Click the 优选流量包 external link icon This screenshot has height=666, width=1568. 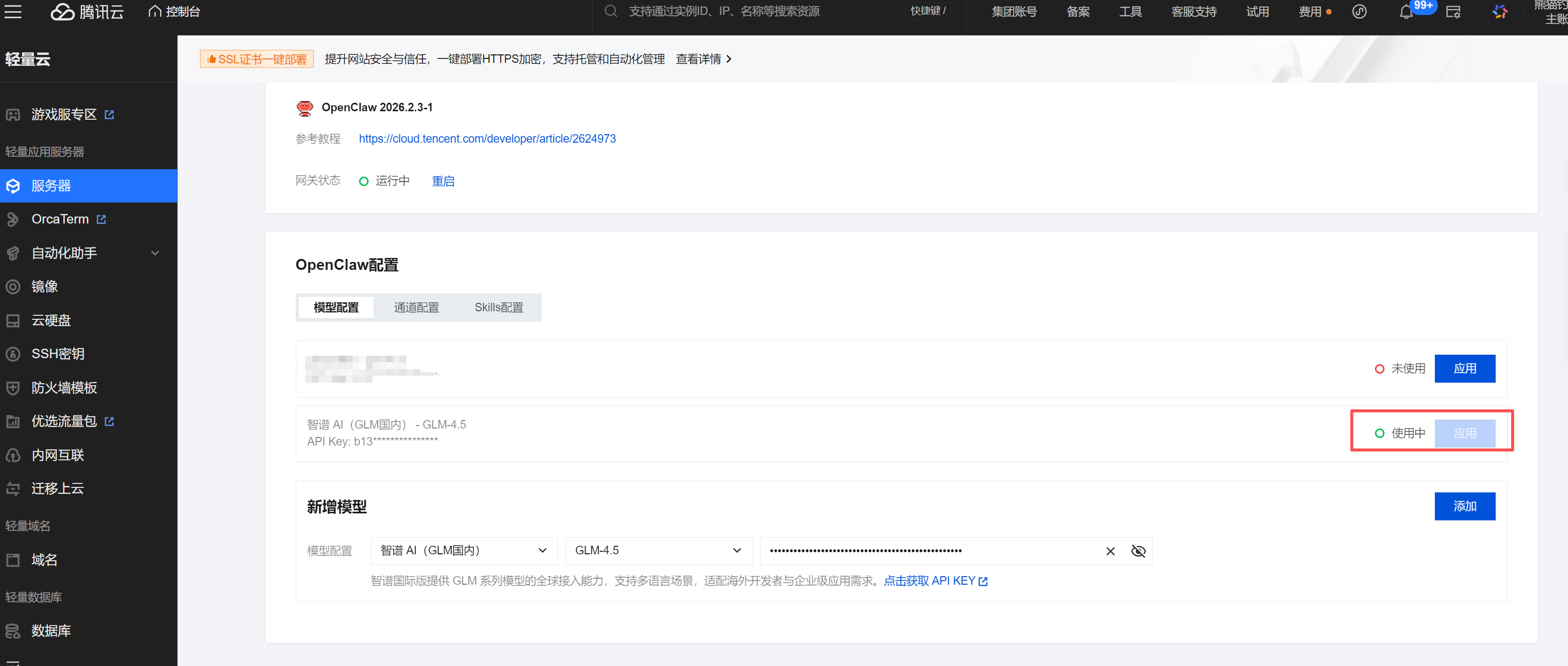pos(110,421)
